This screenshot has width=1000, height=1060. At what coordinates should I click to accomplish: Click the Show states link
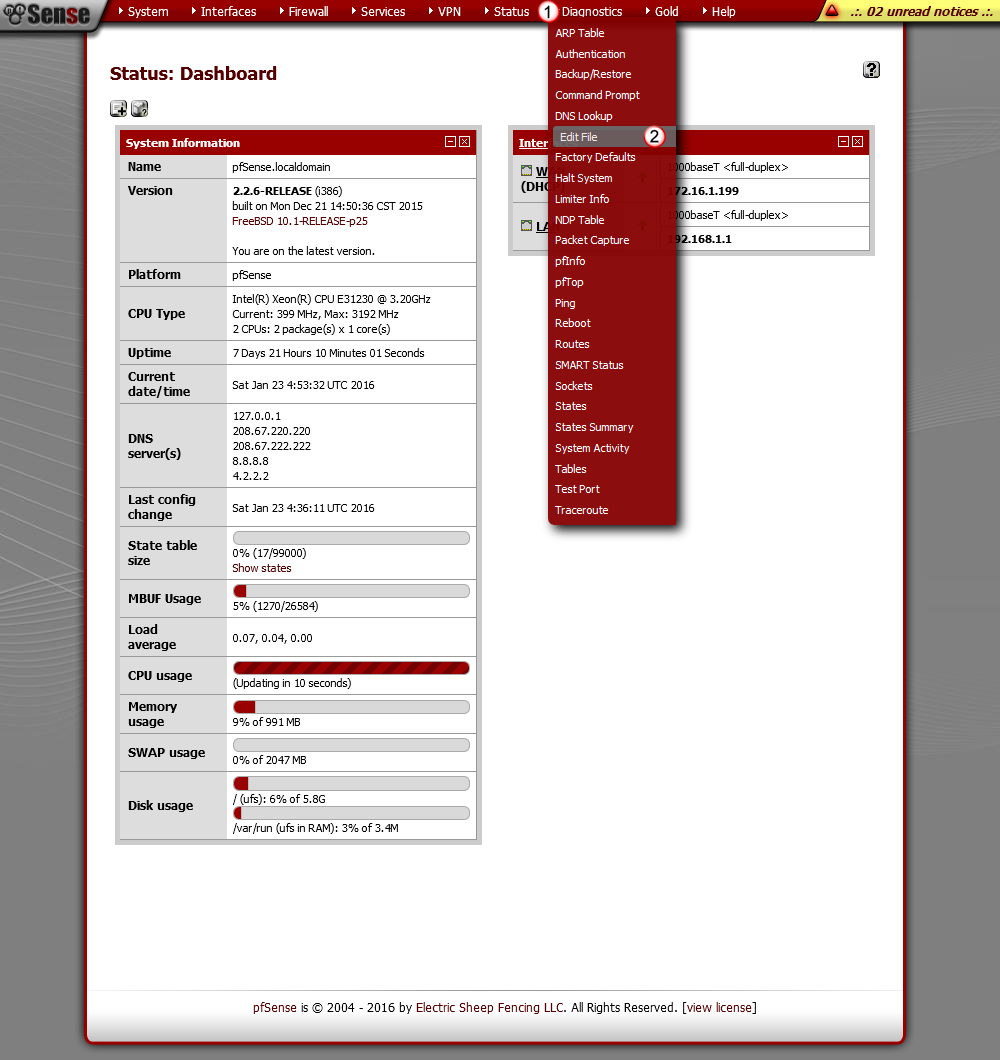(262, 569)
